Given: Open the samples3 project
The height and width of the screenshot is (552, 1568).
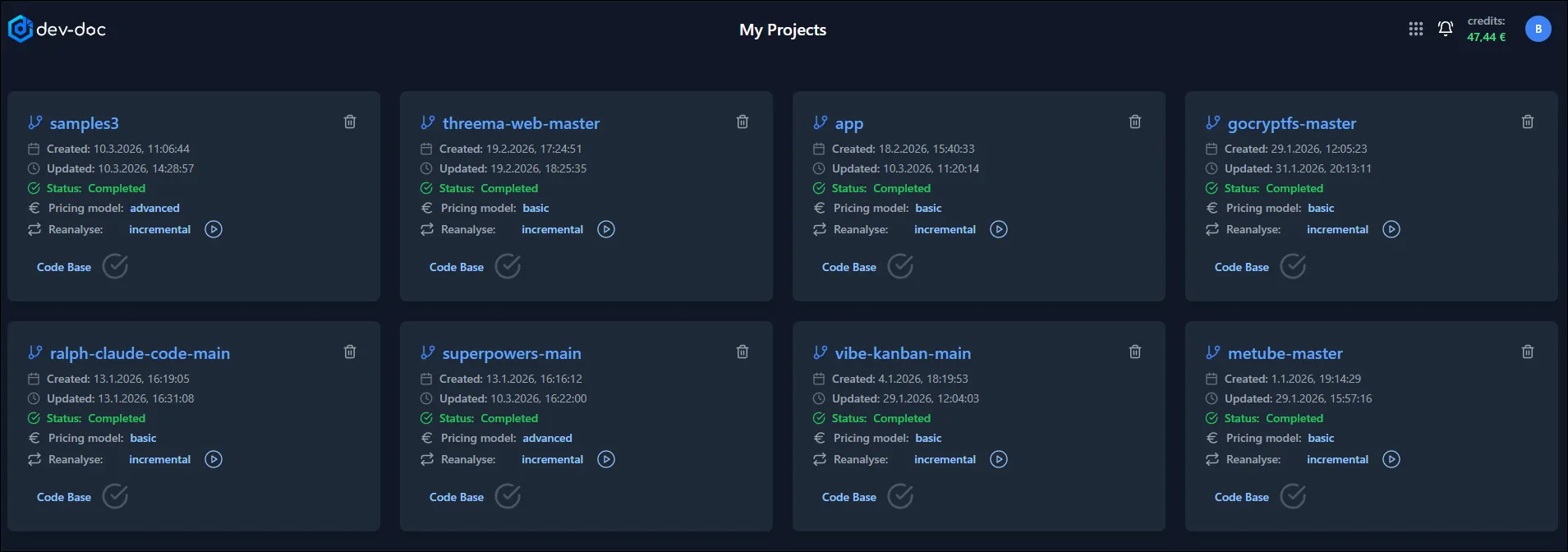Looking at the screenshot, I should [85, 123].
